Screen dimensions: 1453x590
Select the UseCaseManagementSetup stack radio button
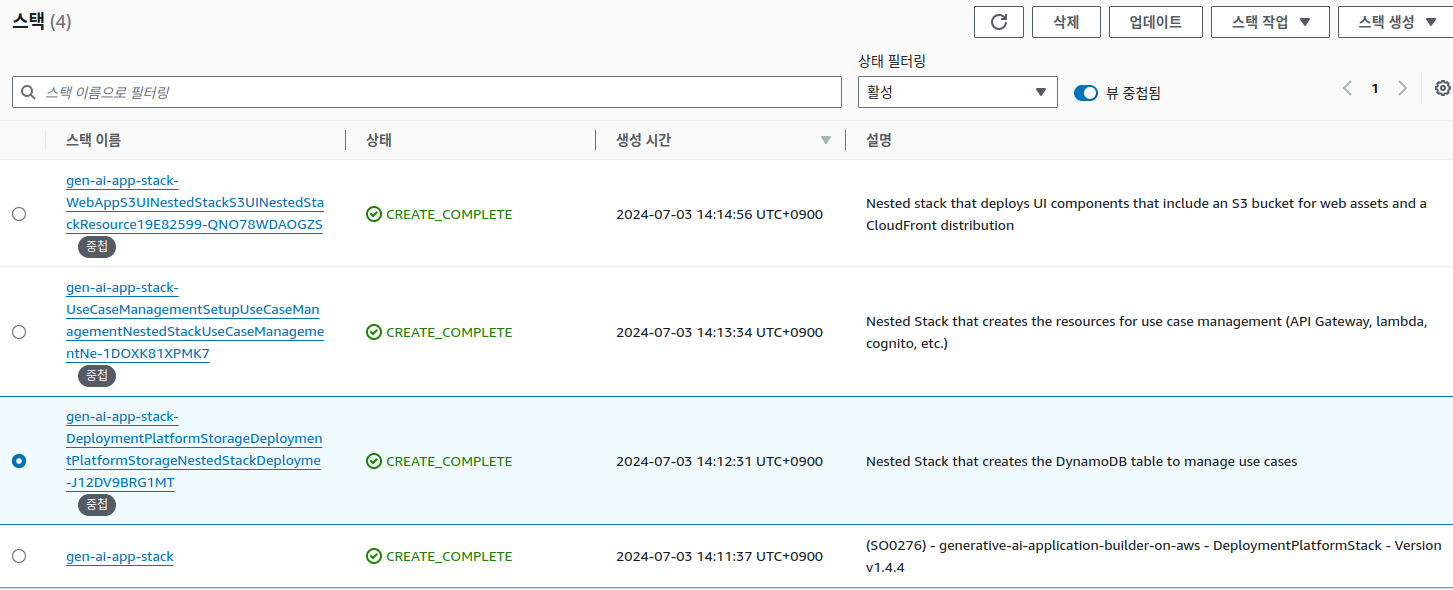tap(19, 332)
